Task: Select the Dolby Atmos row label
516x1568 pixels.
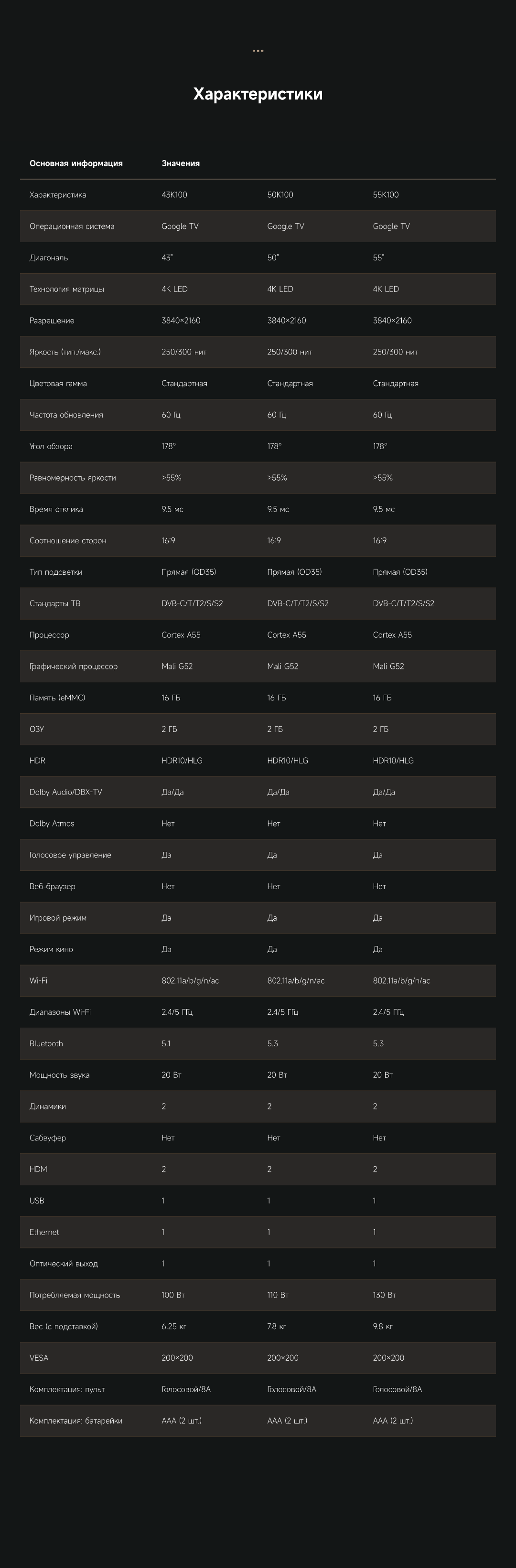Action: pos(52,824)
